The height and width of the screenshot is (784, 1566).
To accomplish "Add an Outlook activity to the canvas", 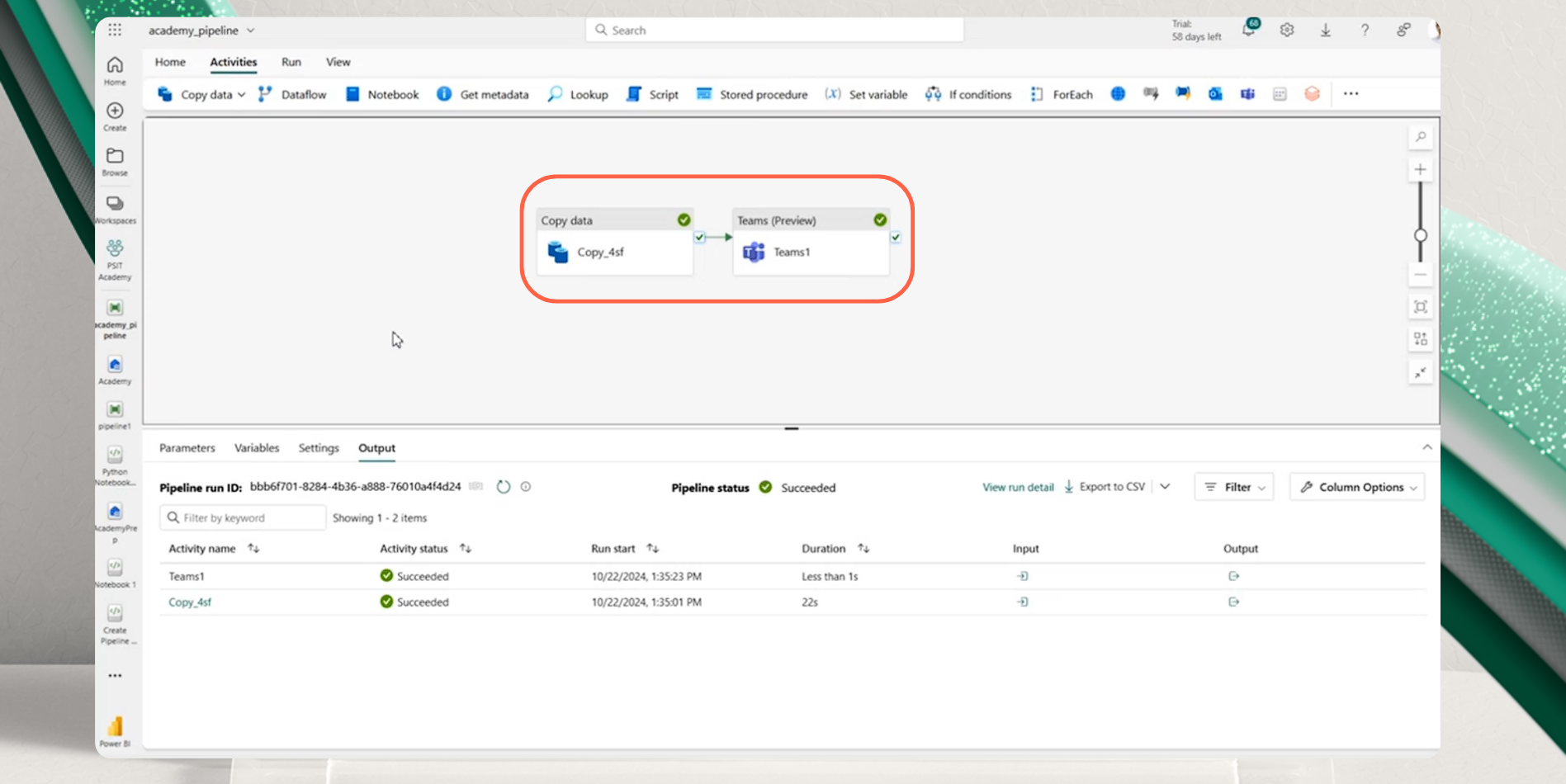I will pos(1214,94).
